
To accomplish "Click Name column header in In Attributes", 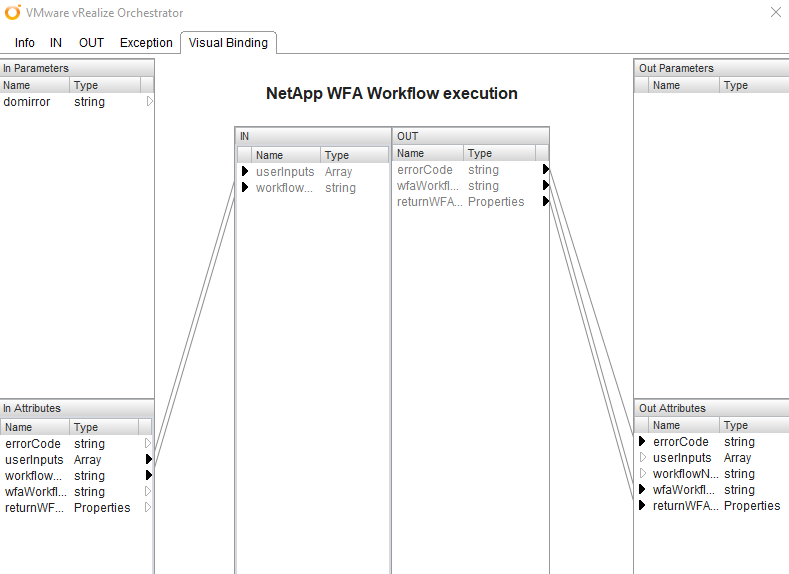I will pyautogui.click(x=35, y=427).
